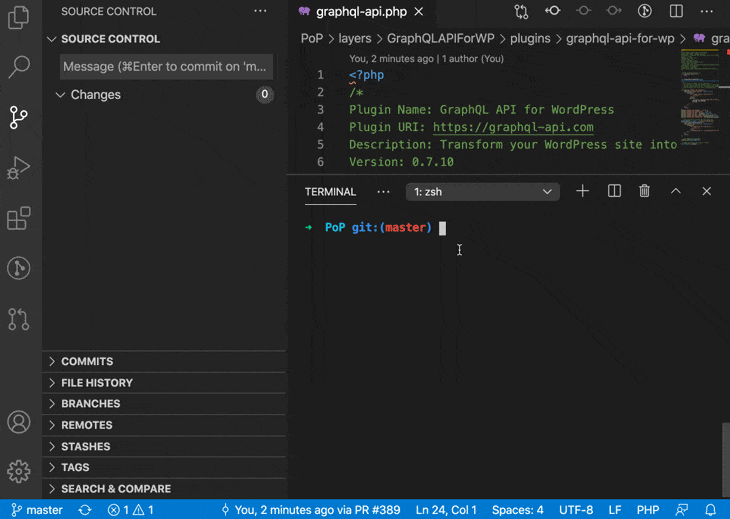This screenshot has width=730, height=519.
Task: Open terminal panel overflow ellipsis menu
Action: [x=383, y=192]
